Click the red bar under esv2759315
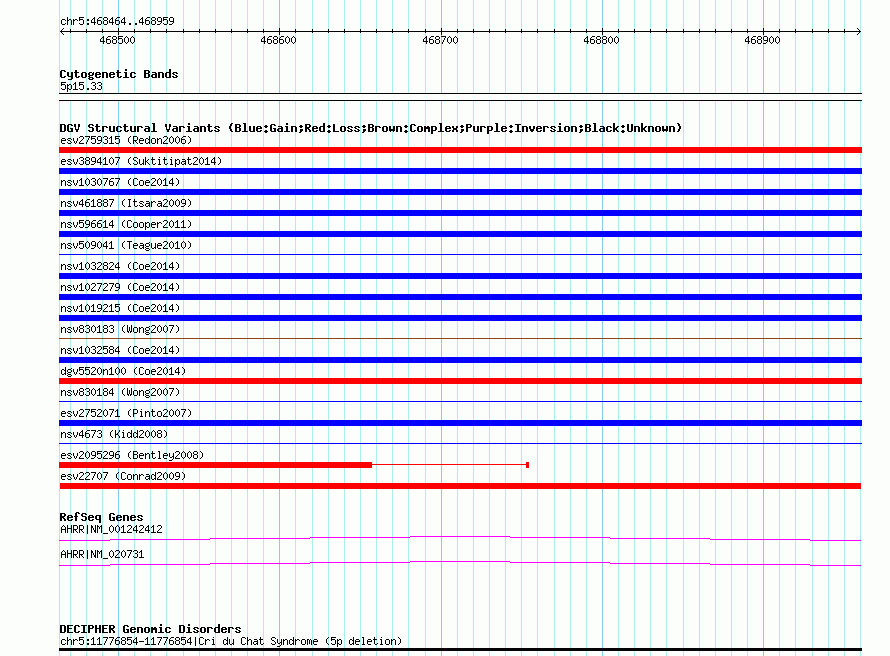 460,150
